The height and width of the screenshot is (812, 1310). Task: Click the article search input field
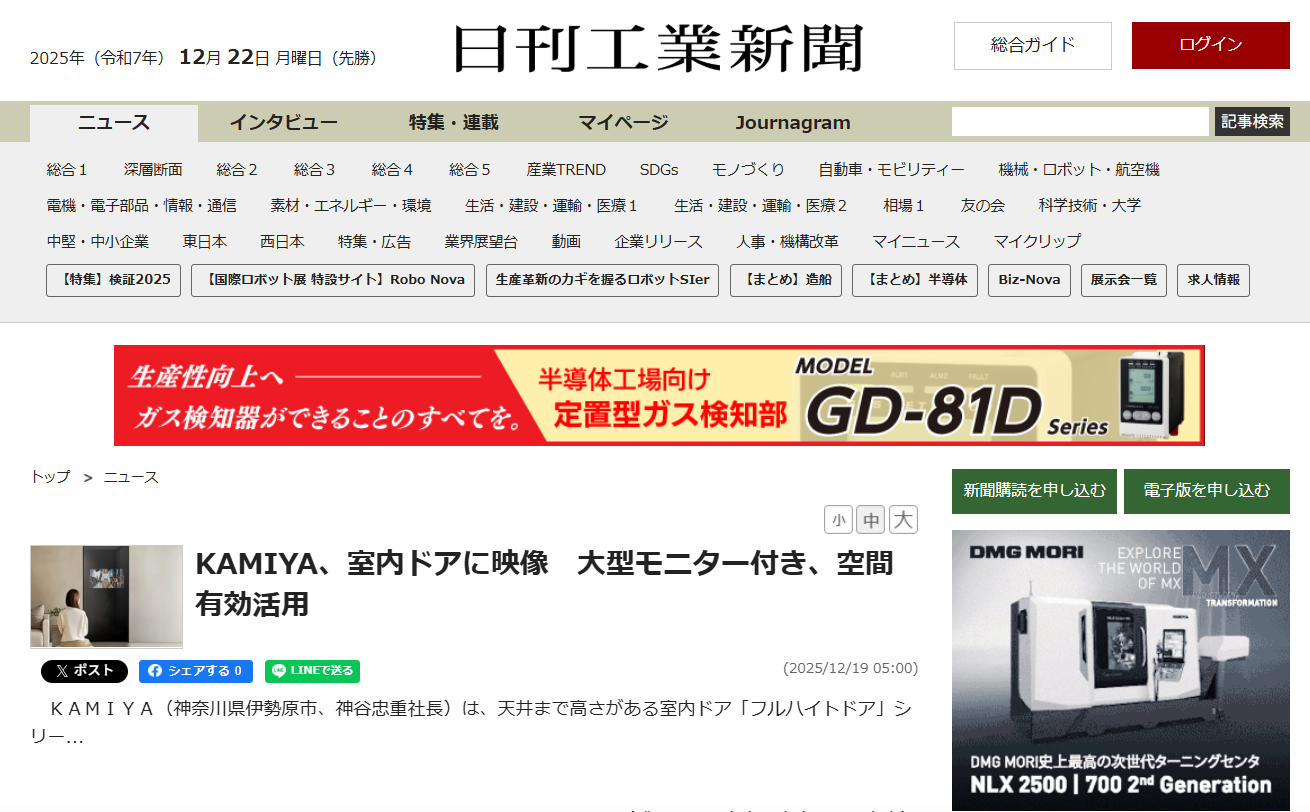coord(1079,122)
